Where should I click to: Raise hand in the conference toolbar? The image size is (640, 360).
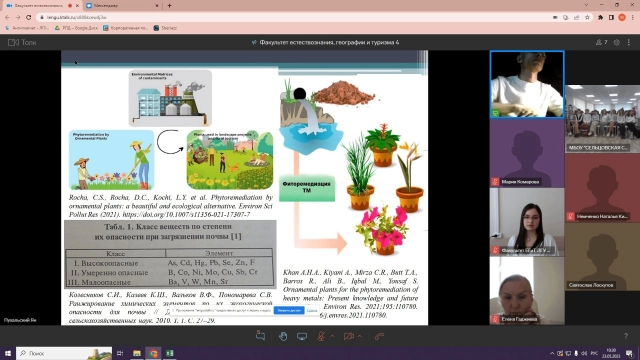tap(282, 336)
